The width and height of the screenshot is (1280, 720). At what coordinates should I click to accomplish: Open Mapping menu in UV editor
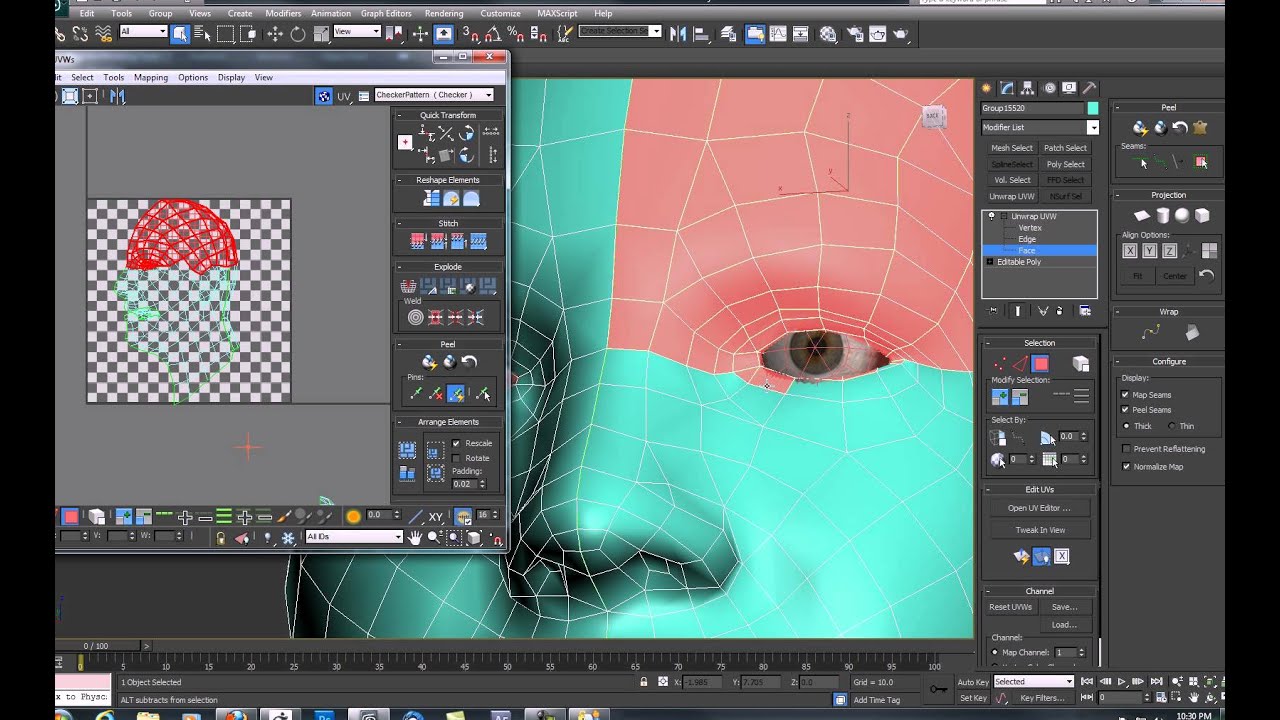pos(151,77)
